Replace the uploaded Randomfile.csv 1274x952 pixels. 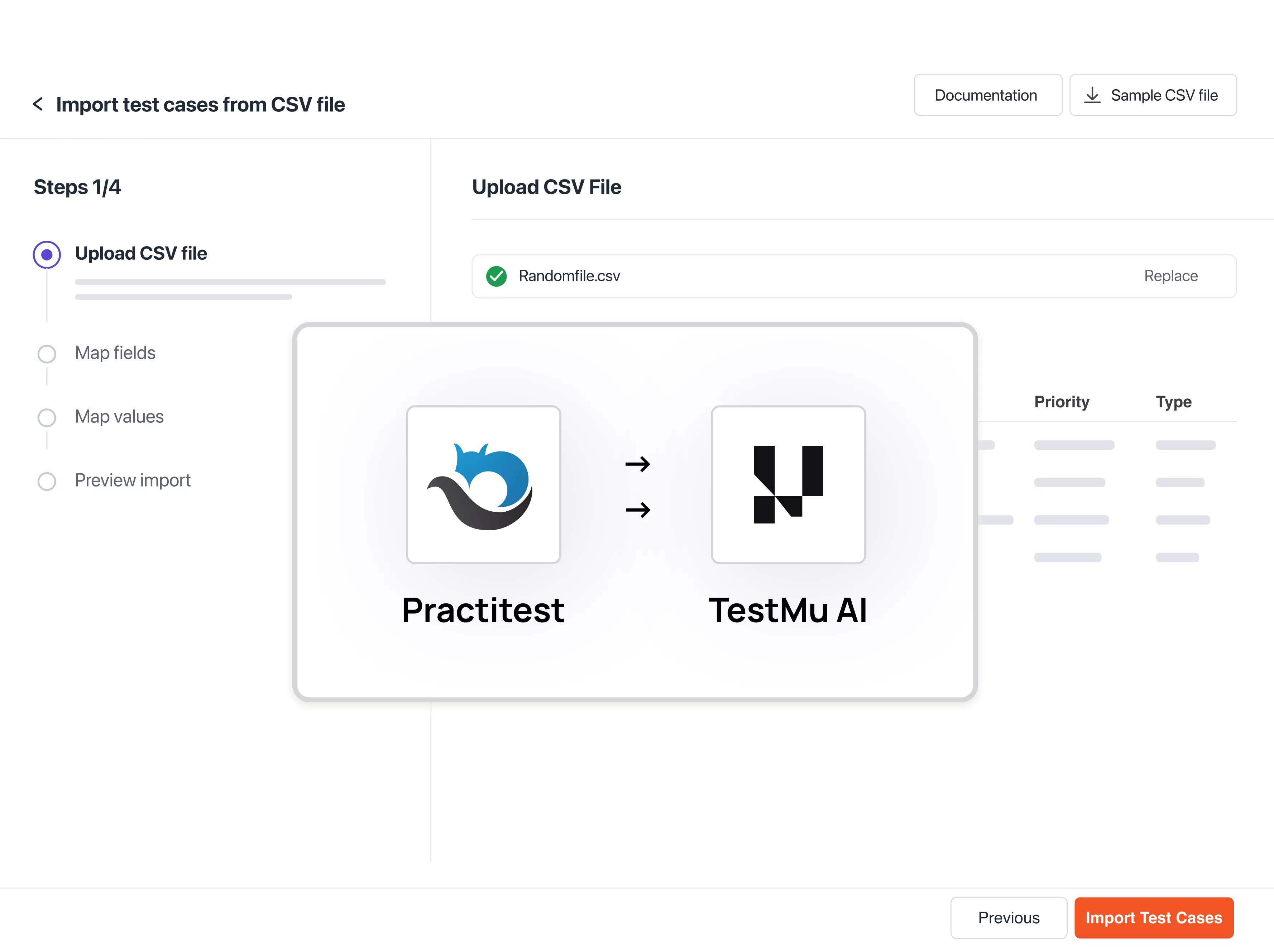(x=1170, y=276)
